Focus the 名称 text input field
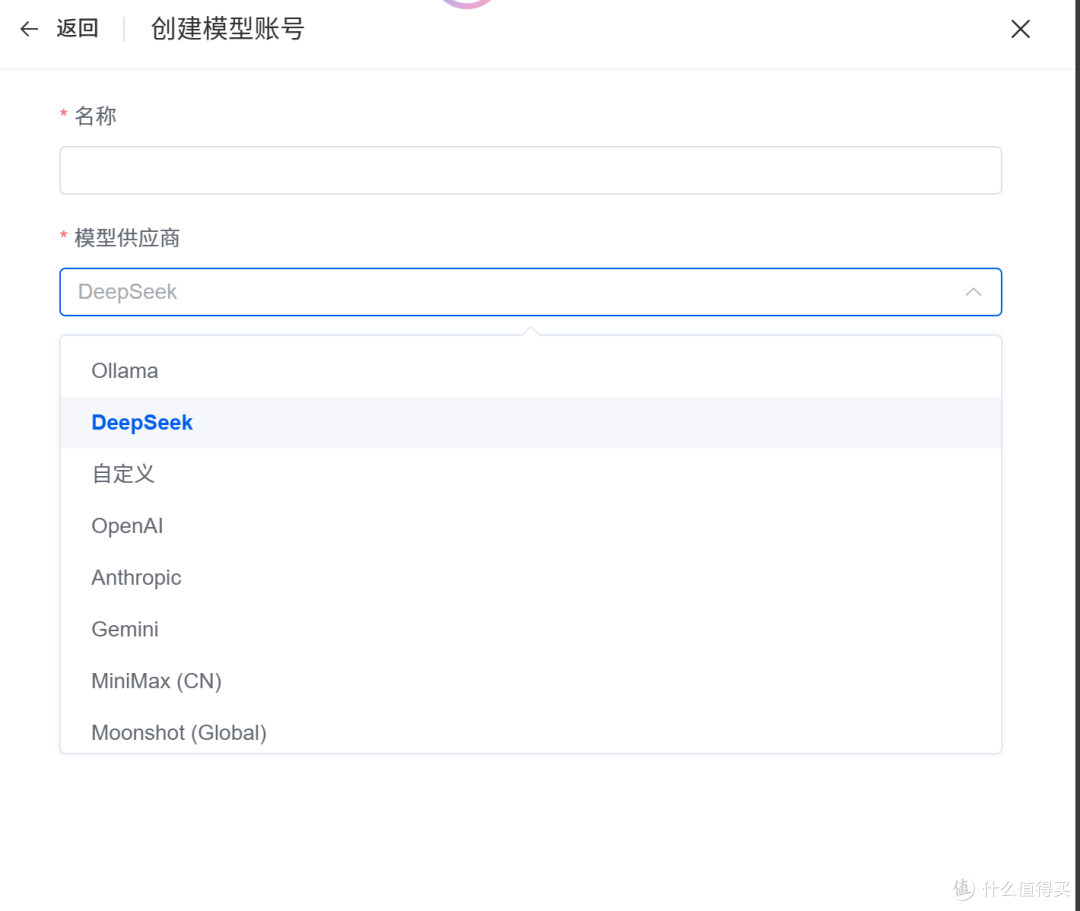1080x911 pixels. point(530,170)
